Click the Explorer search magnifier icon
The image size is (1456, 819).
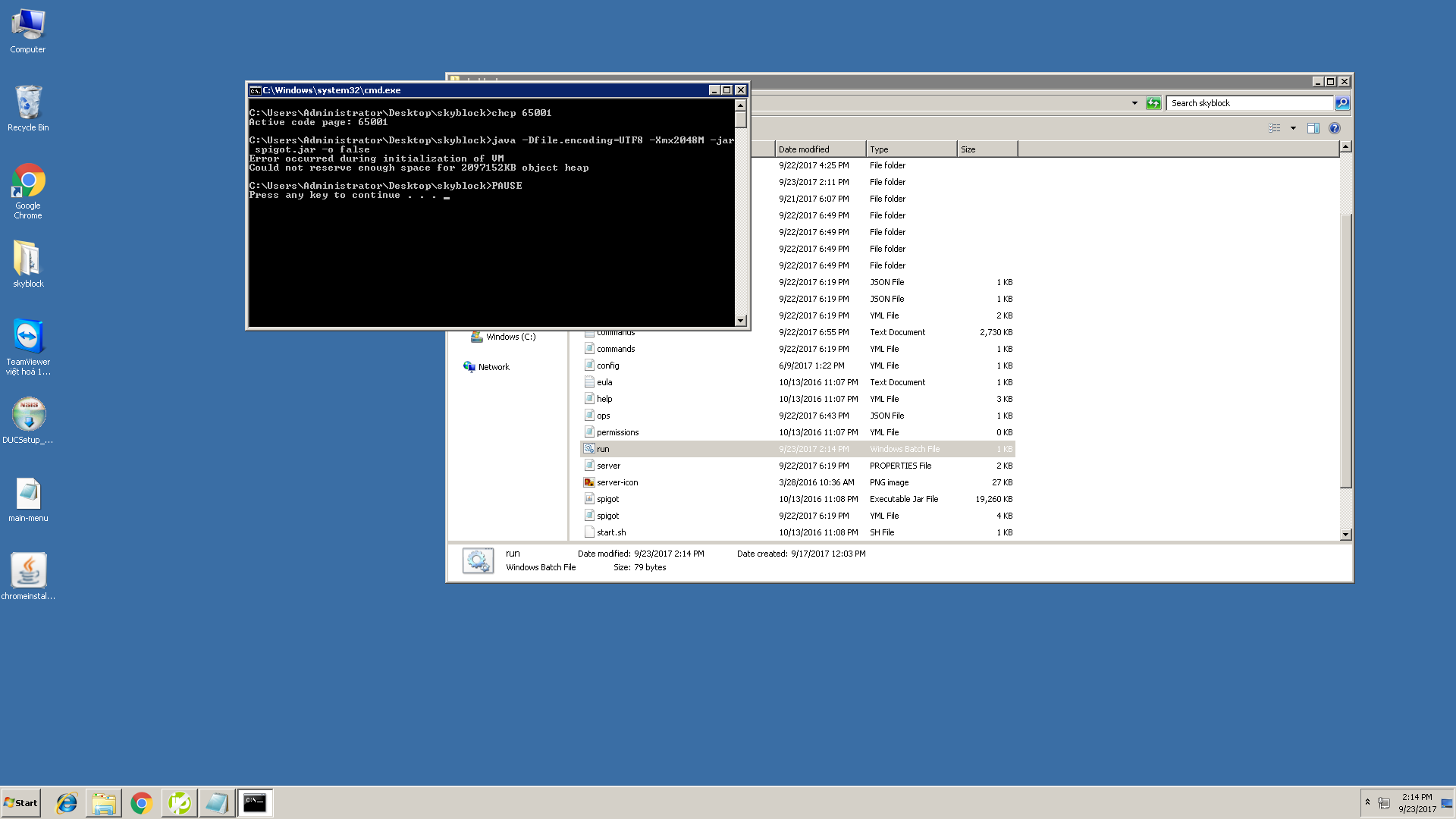click(x=1342, y=103)
